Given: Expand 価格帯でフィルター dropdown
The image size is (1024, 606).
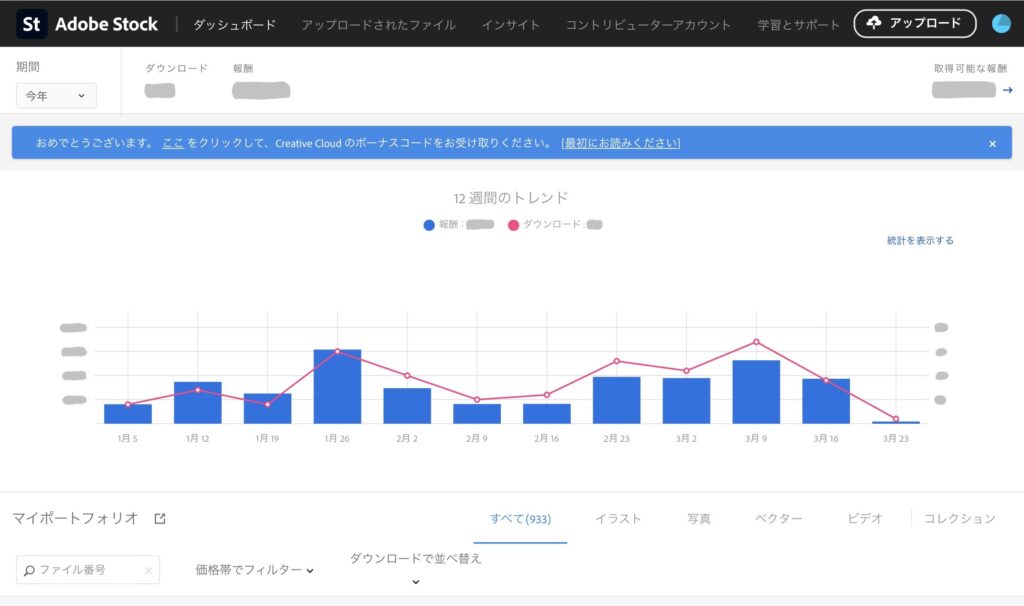Looking at the screenshot, I should tap(254, 570).
